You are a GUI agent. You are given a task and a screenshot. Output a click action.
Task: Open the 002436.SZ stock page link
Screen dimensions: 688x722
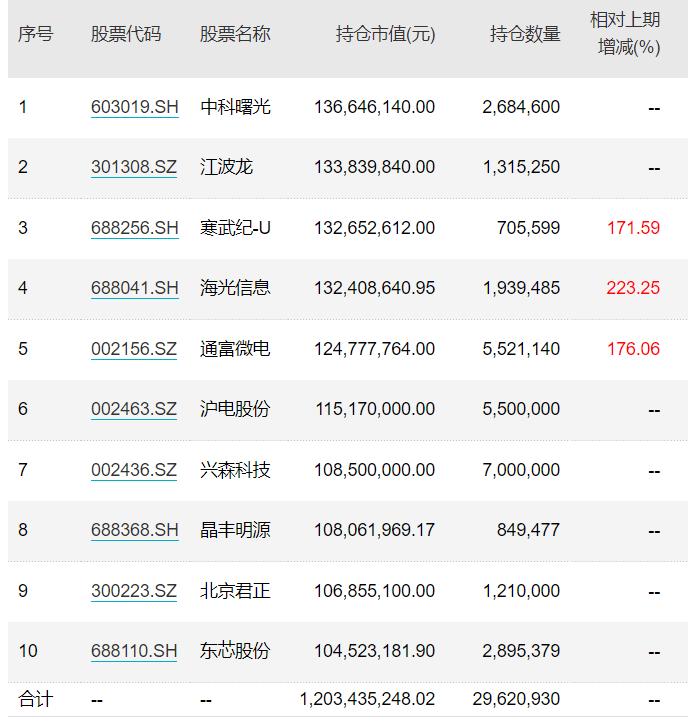(134, 470)
